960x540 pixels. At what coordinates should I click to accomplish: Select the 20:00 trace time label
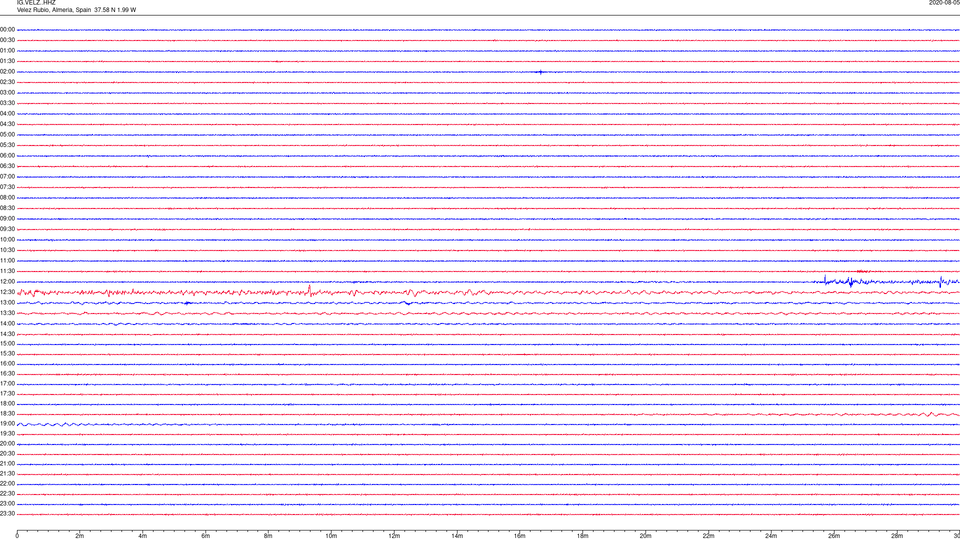[7, 444]
